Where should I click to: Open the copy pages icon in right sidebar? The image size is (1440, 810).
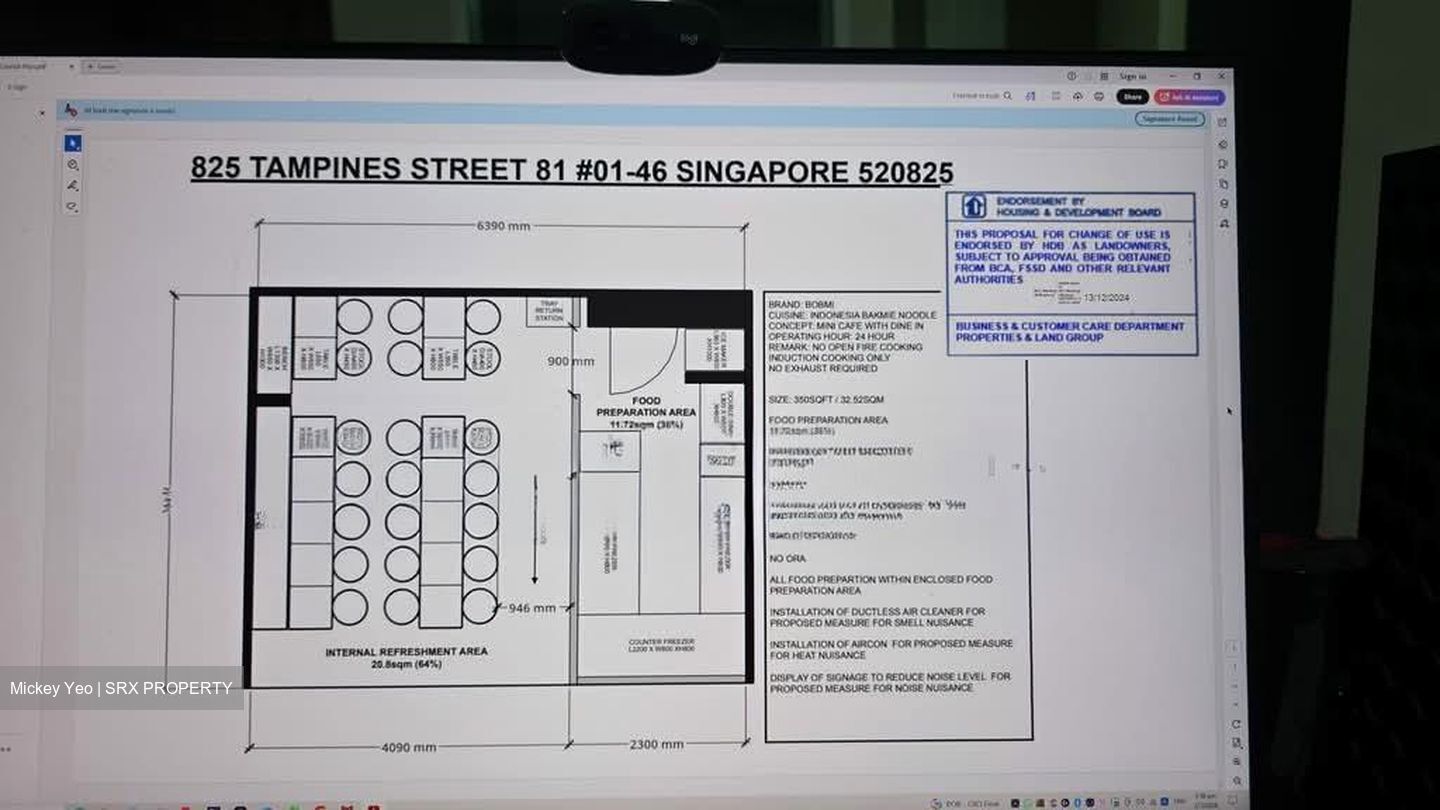click(1224, 184)
